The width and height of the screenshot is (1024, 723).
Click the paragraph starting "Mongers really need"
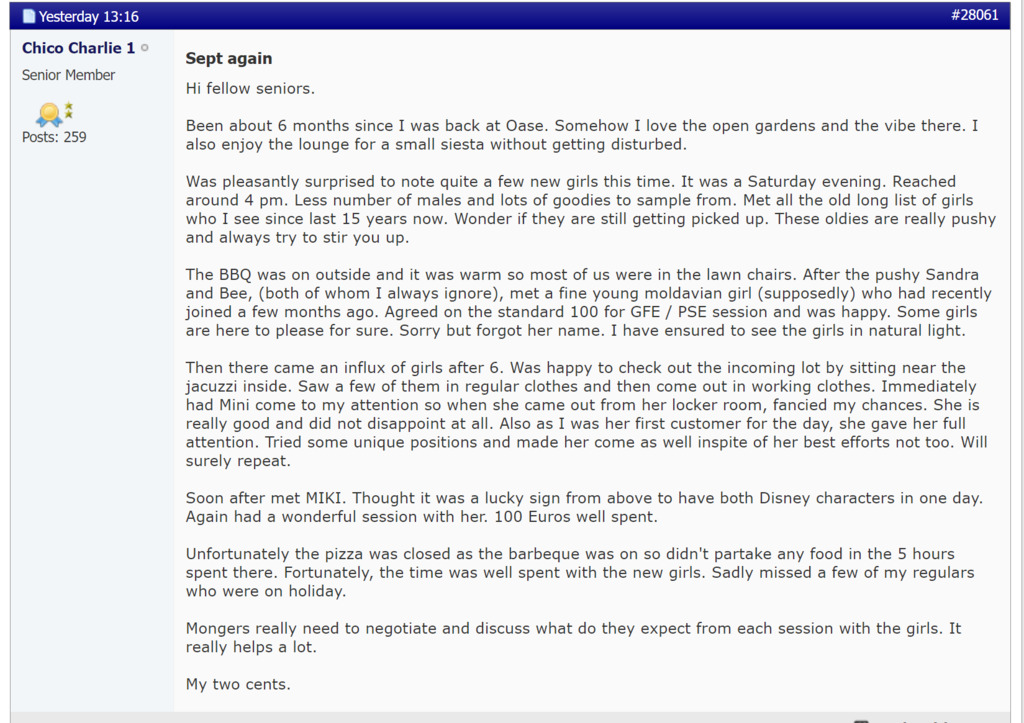pyautogui.click(x=573, y=638)
